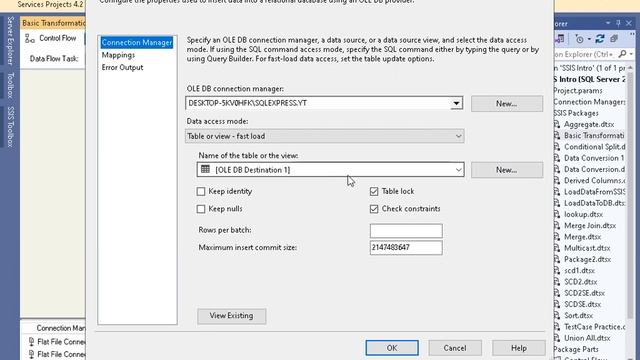Pin the Solution Explorer panel with pushpin icon
This screenshot has width=640, height=360.
tap(618, 23)
